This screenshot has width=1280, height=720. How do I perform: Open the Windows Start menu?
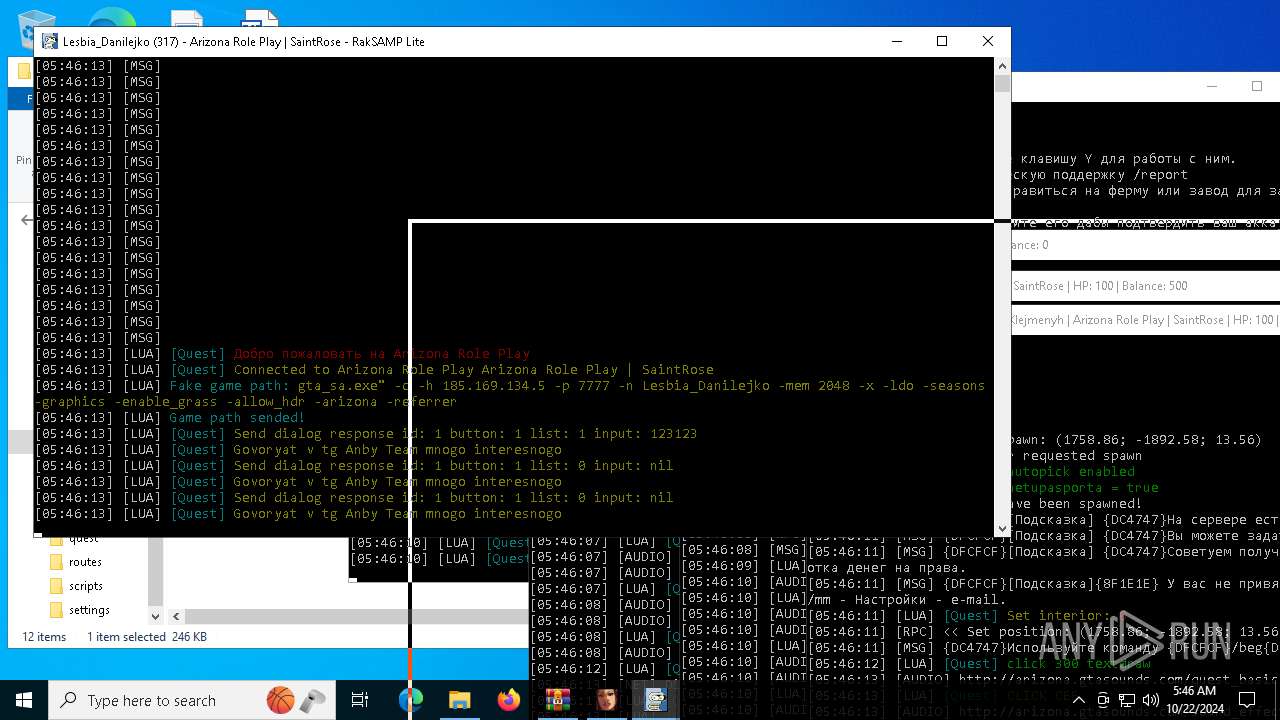[24, 700]
